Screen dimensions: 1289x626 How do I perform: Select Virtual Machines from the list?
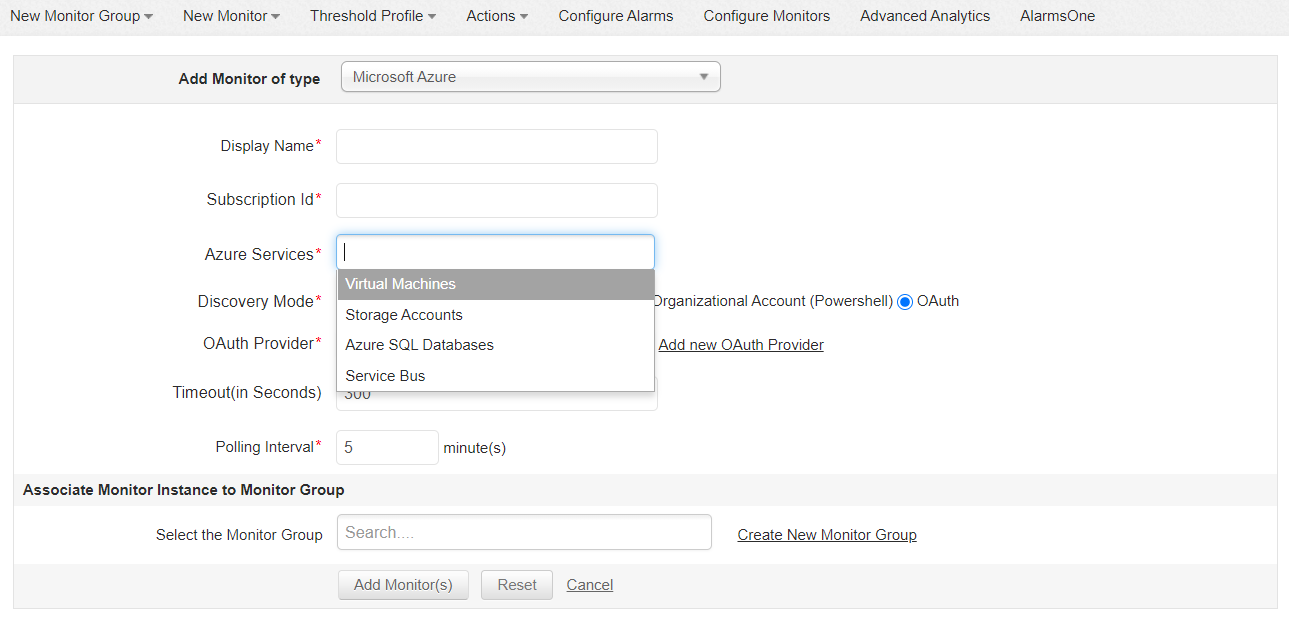[x=496, y=284]
